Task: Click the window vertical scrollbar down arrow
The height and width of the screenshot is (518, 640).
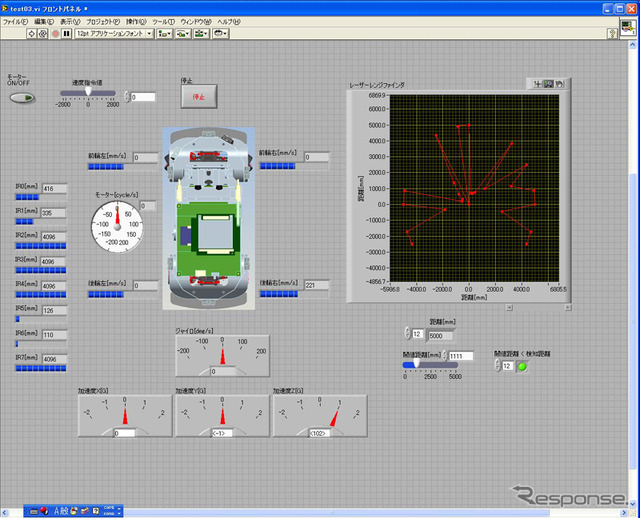Action: [x=633, y=503]
